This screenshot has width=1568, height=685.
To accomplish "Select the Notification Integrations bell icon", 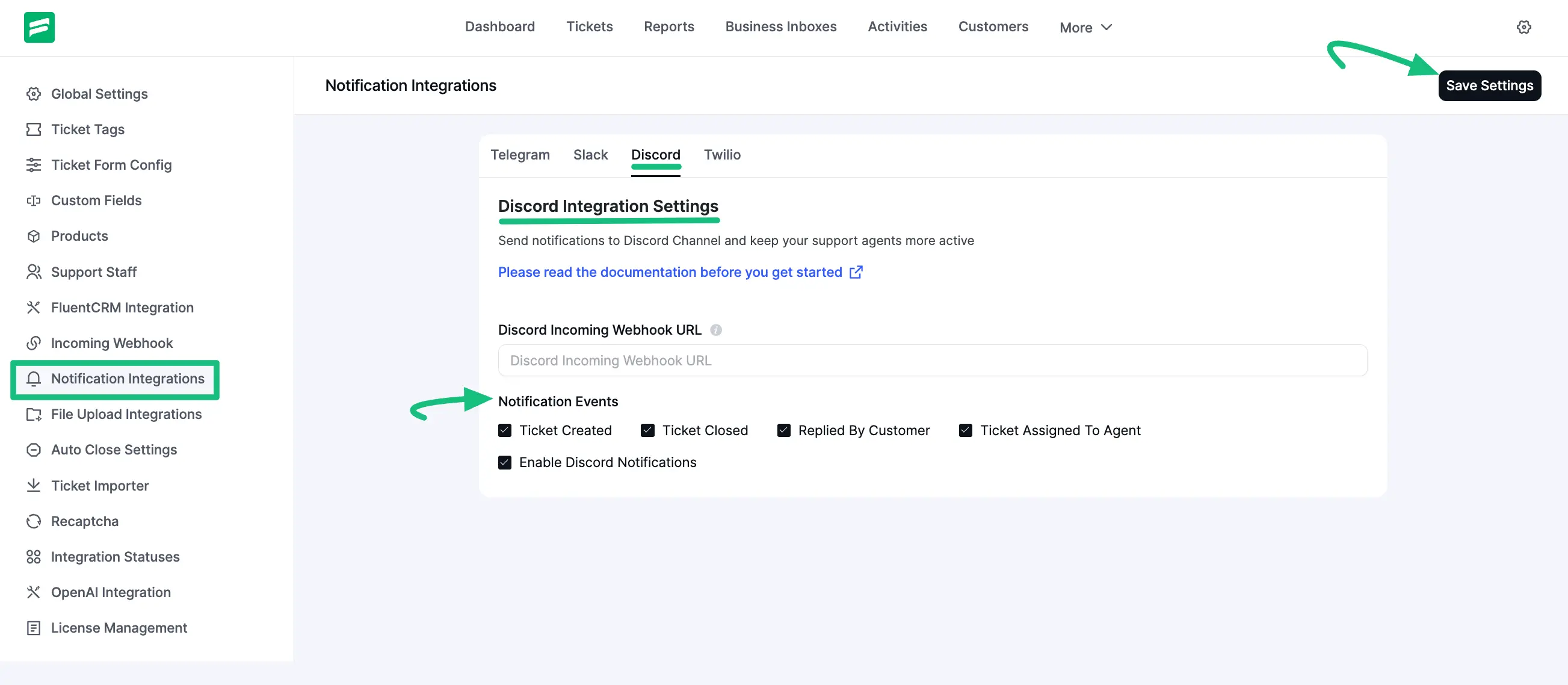I will (34, 379).
